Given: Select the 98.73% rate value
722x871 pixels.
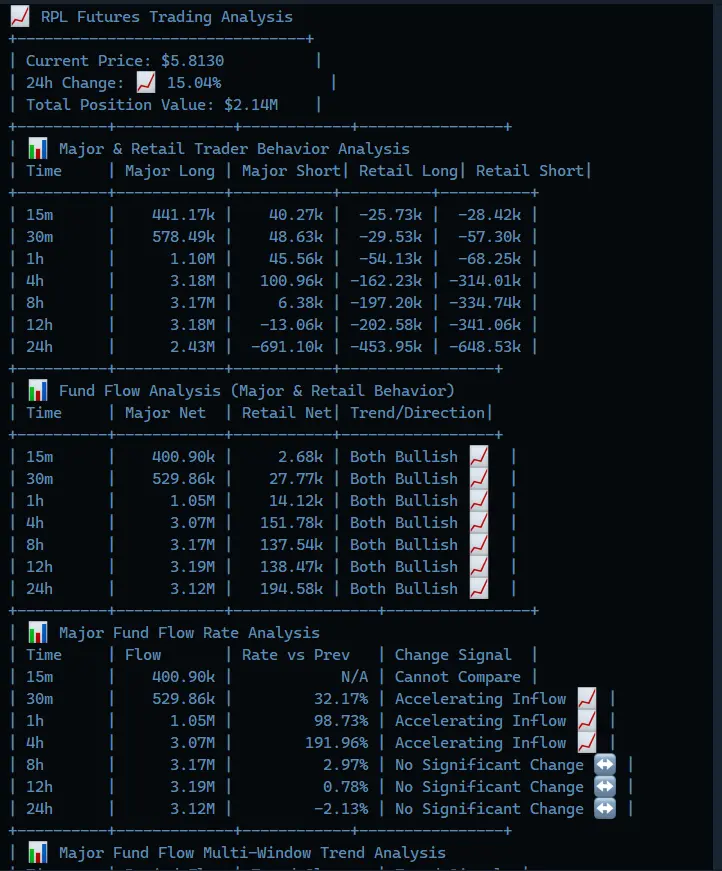Looking at the screenshot, I should coord(341,720).
